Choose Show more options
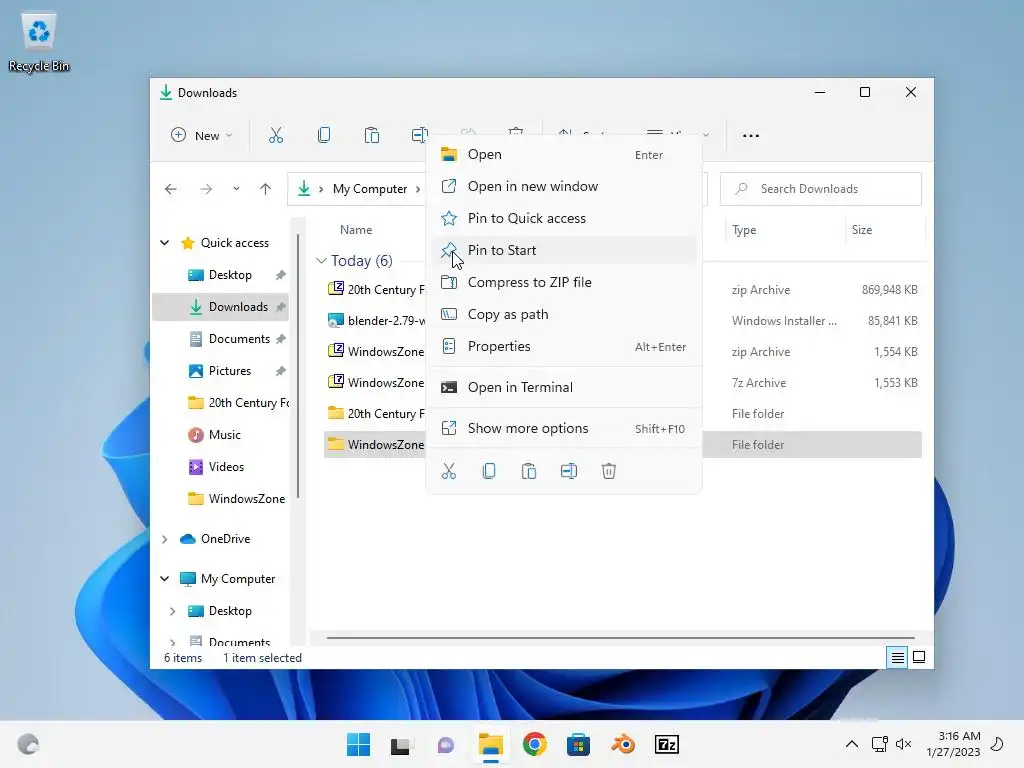 564,428
